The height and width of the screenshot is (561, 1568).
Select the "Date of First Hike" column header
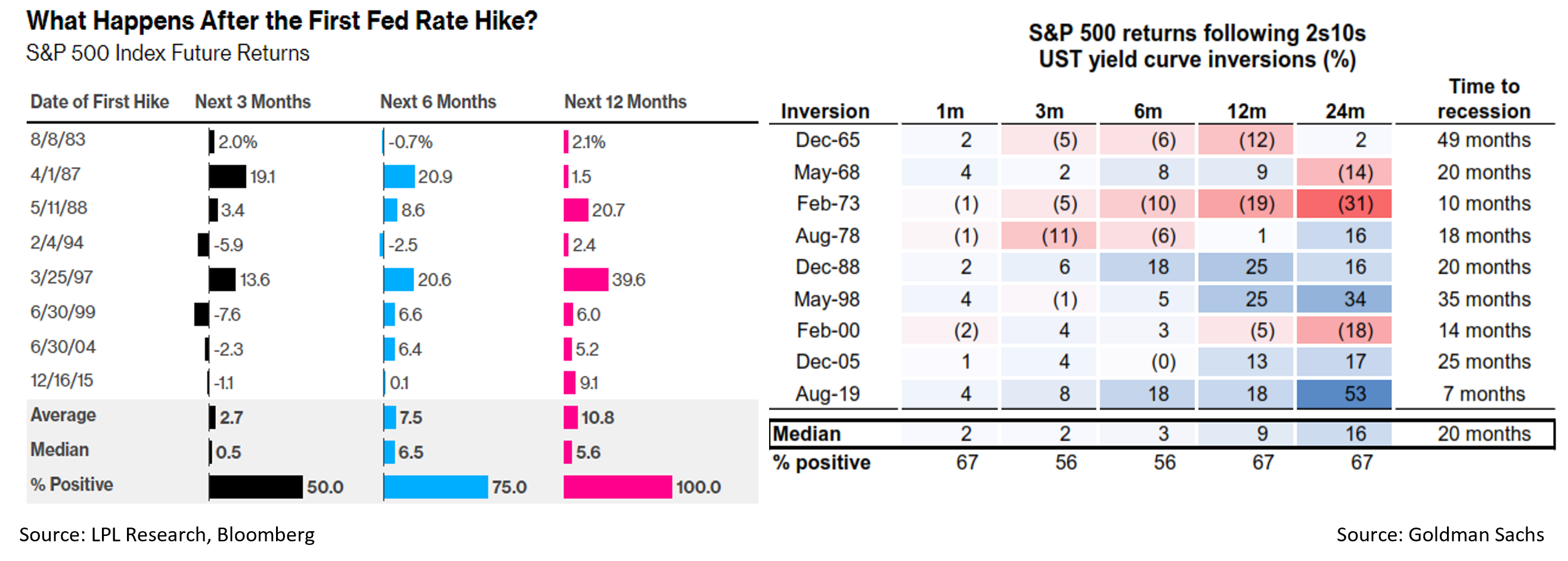coord(100,101)
